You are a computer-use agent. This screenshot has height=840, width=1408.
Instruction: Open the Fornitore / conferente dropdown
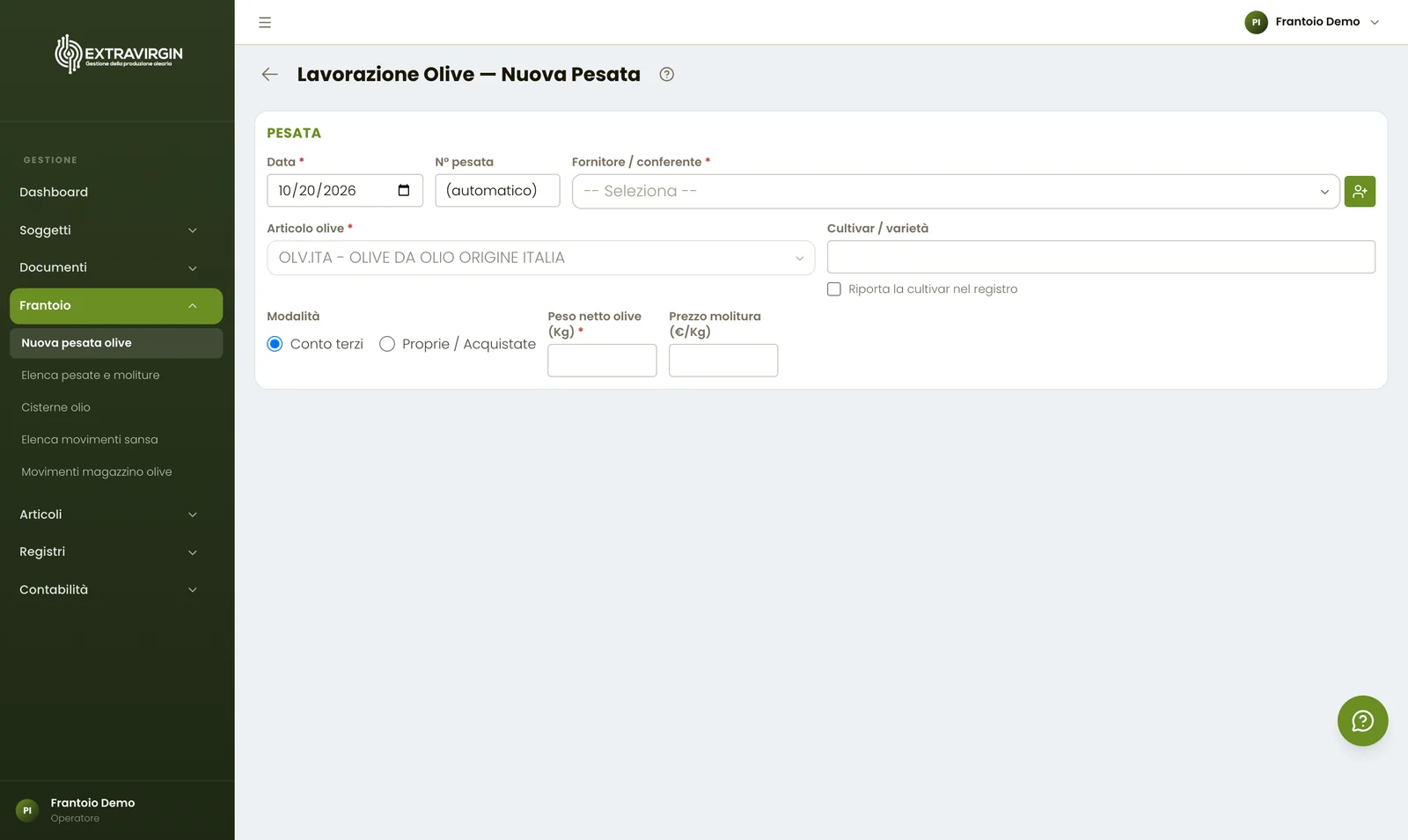click(x=956, y=191)
